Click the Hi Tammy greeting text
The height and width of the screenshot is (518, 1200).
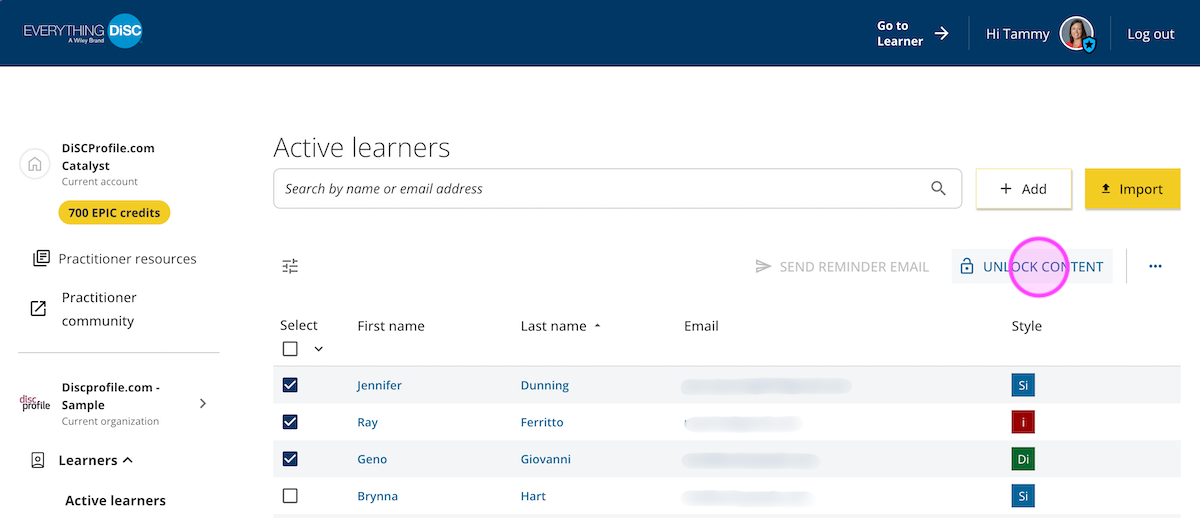[1018, 34]
